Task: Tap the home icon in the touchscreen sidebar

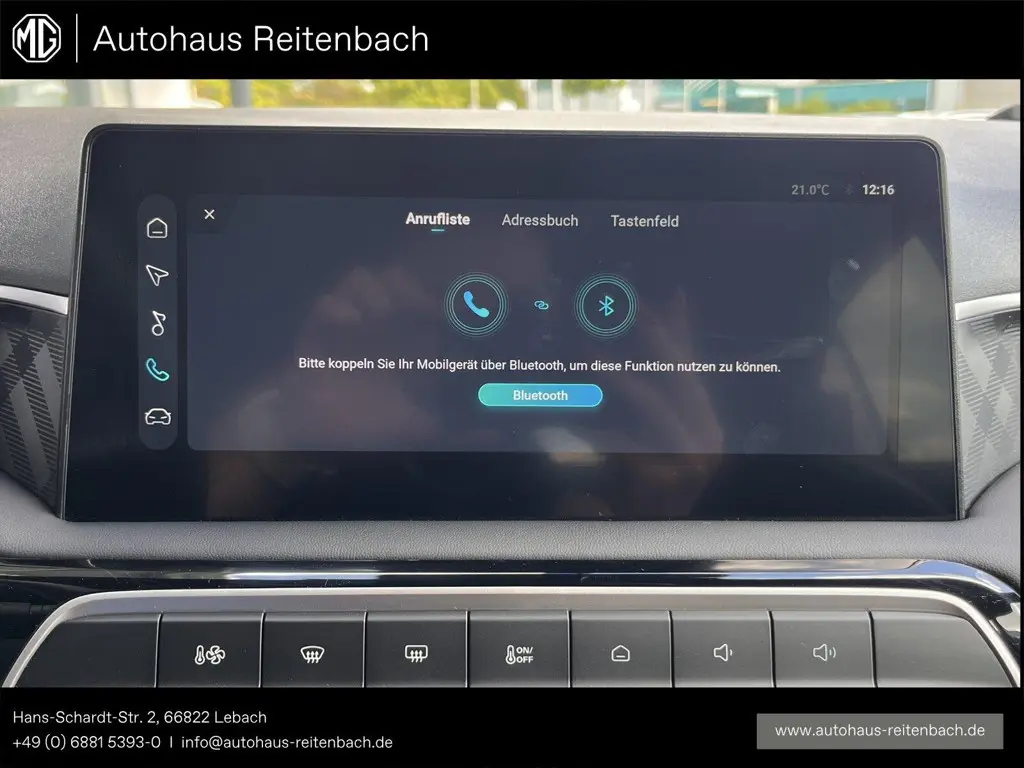Action: pyautogui.click(x=157, y=228)
